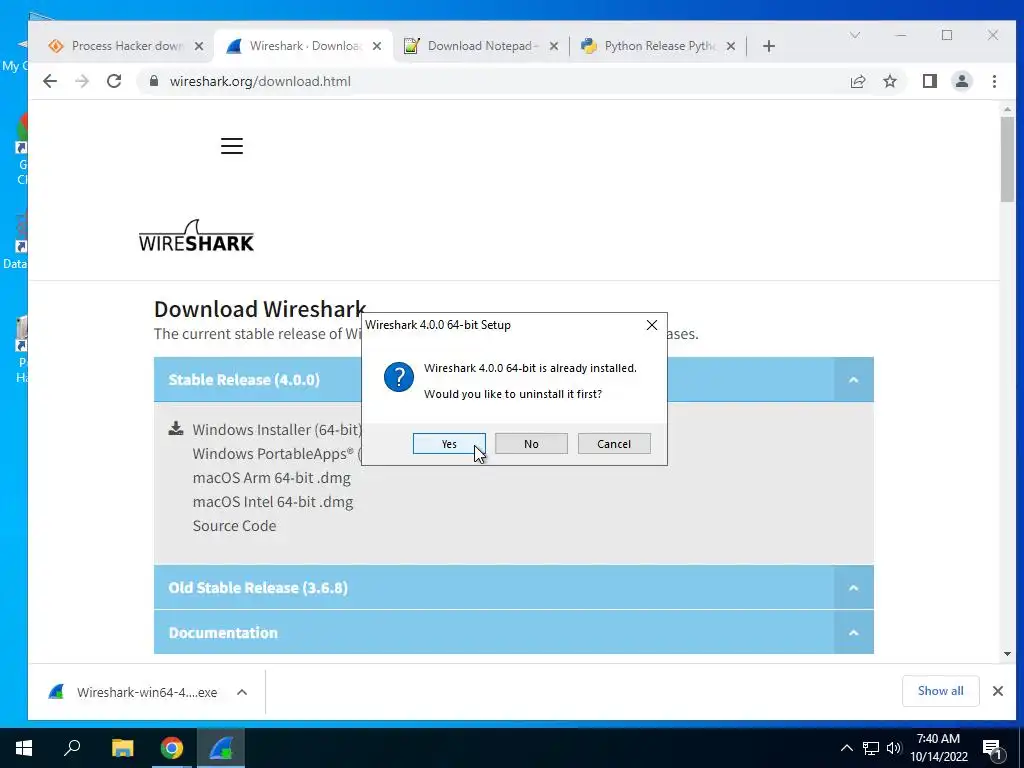Viewport: 1024px width, 768px height.
Task: Download Windows Installer (64-bit)
Action: pos(277,430)
